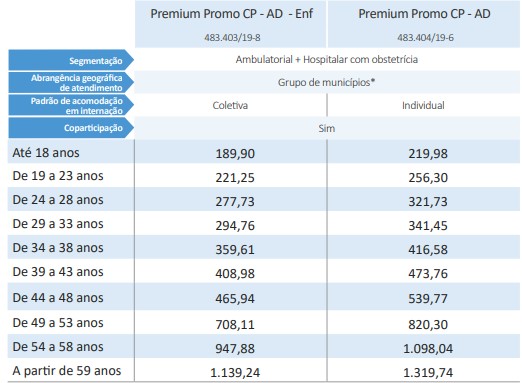The width and height of the screenshot is (522, 383).
Task: Select the Coparticipação arrow label
Action: click(x=71, y=128)
